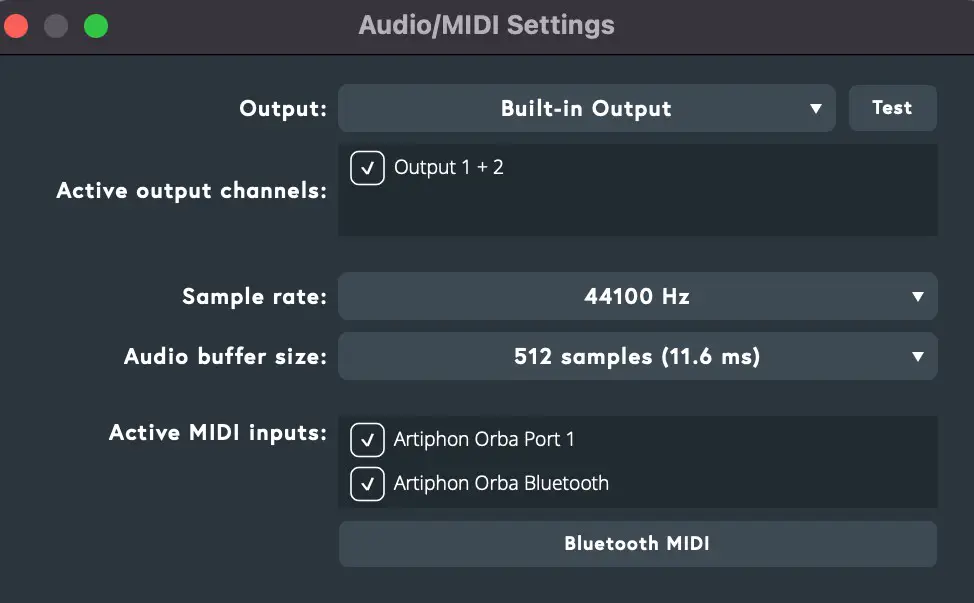This screenshot has height=603, width=974.
Task: Click the green zoom traffic light
Action: pos(95,25)
